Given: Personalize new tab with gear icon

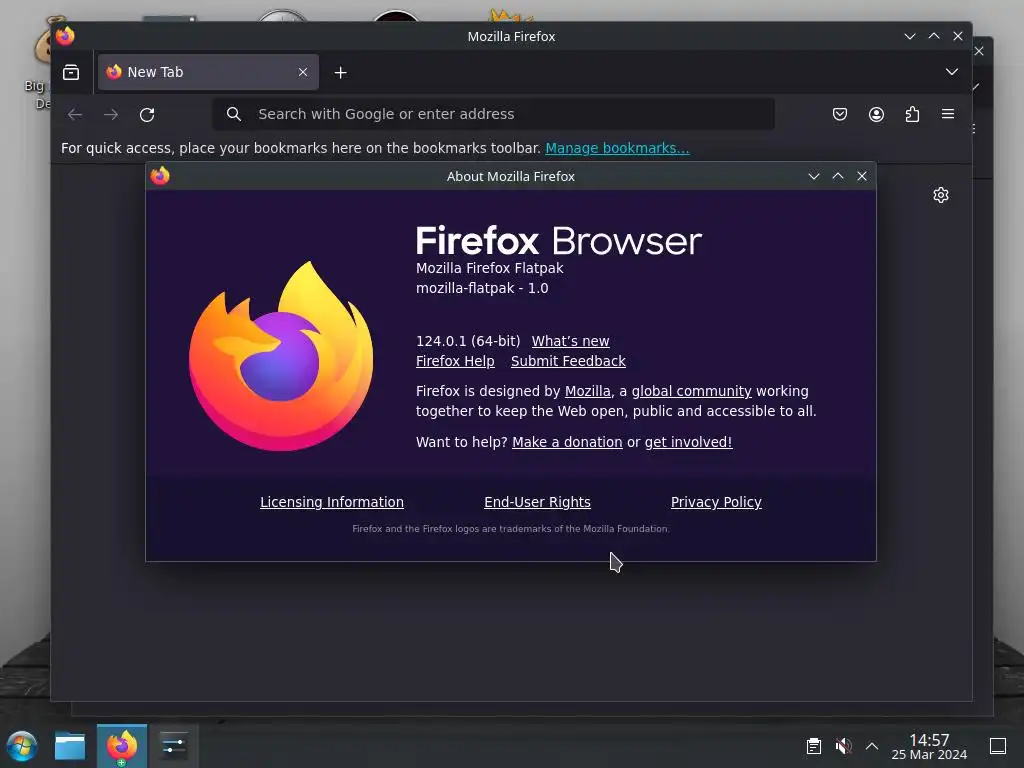Looking at the screenshot, I should click(940, 195).
